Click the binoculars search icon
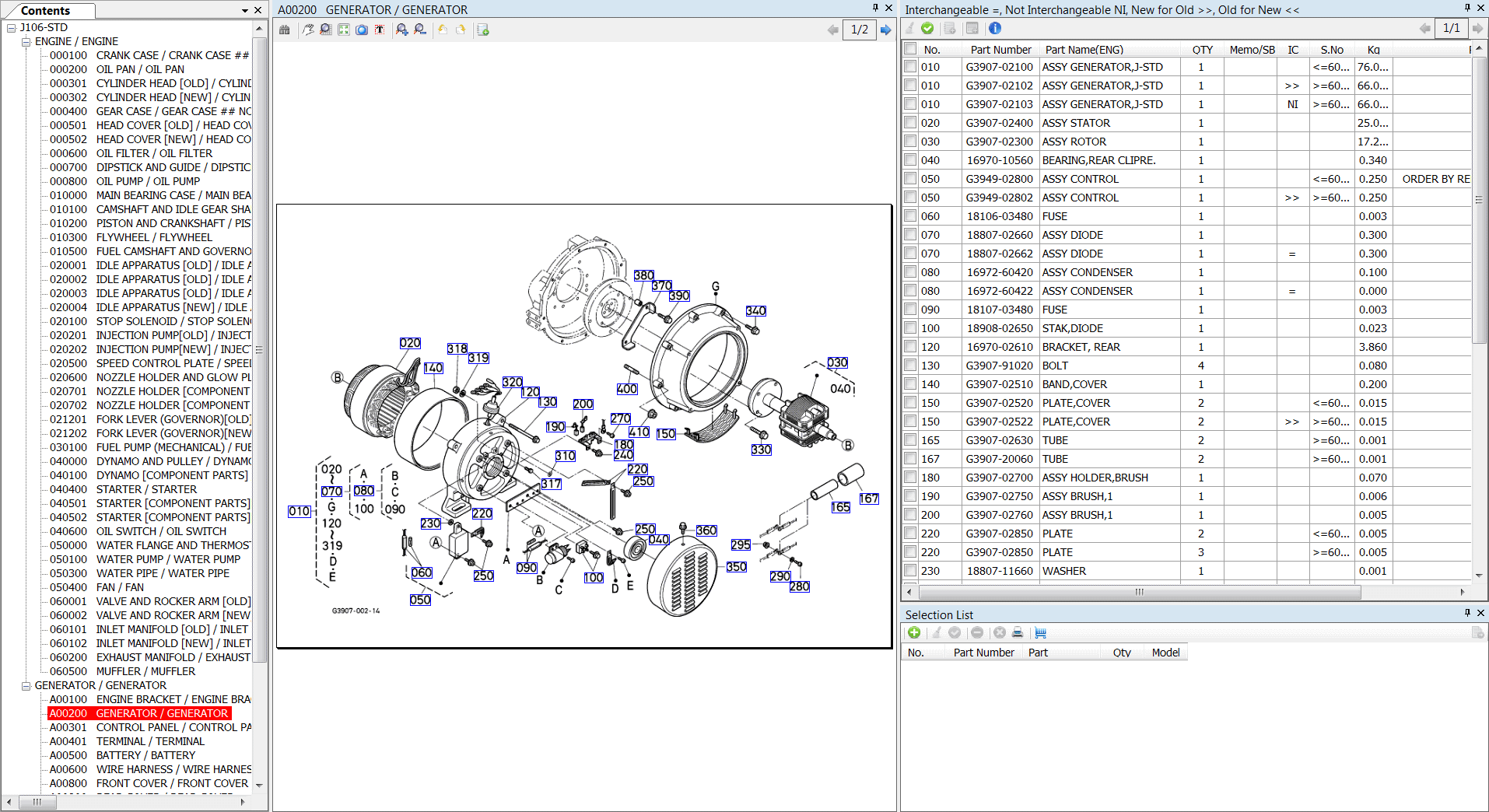Image resolution: width=1489 pixels, height=812 pixels. click(285, 30)
